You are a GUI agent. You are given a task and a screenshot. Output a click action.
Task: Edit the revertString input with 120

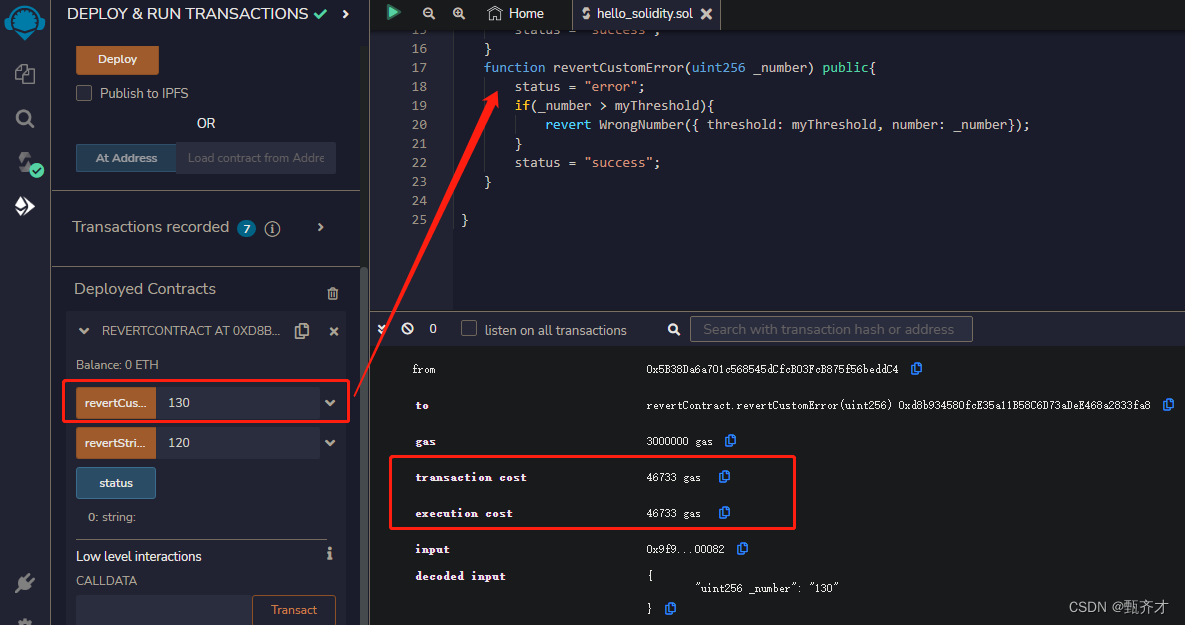[237, 443]
